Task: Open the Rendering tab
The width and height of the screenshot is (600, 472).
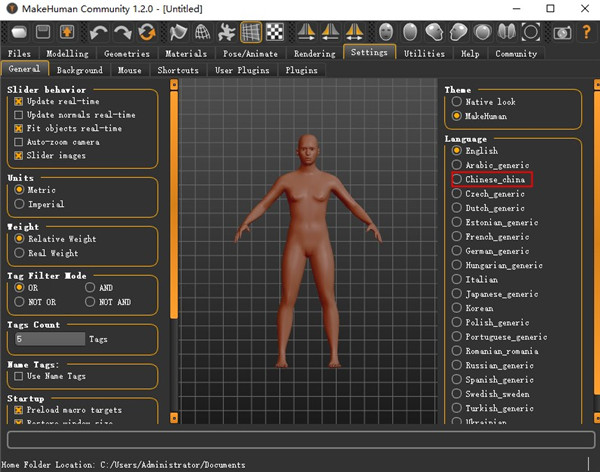Action: pos(316,54)
